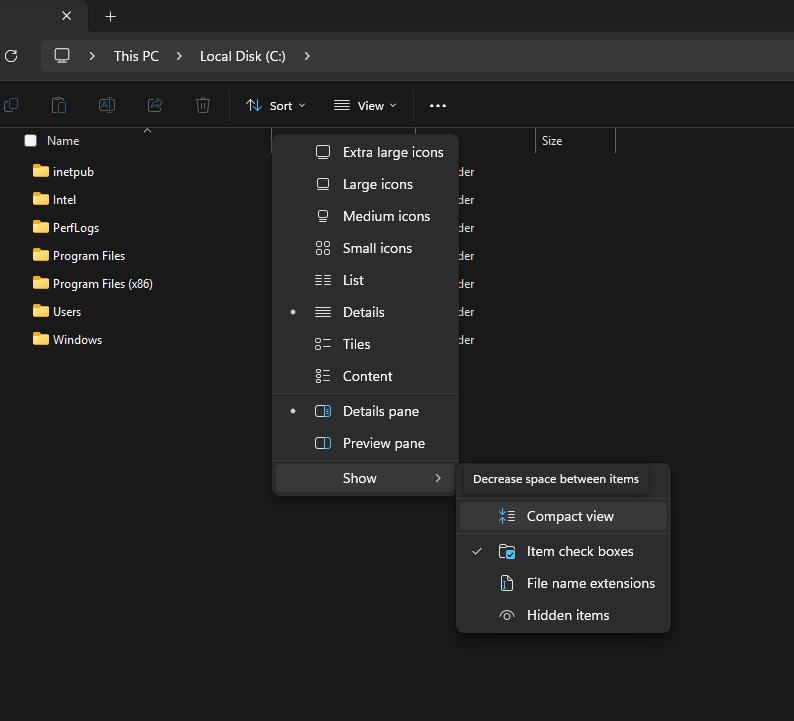Click the Paste toolbar icon
This screenshot has height=721, width=794.
pyautogui.click(x=59, y=105)
